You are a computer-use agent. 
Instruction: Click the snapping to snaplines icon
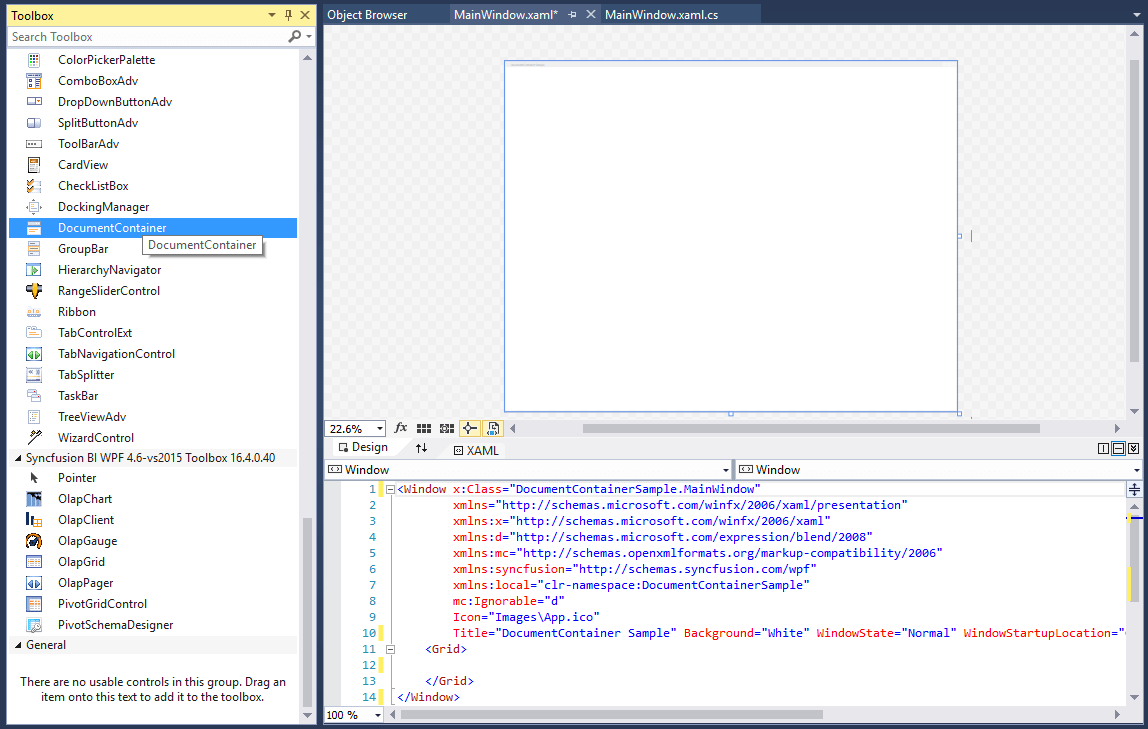pos(470,428)
